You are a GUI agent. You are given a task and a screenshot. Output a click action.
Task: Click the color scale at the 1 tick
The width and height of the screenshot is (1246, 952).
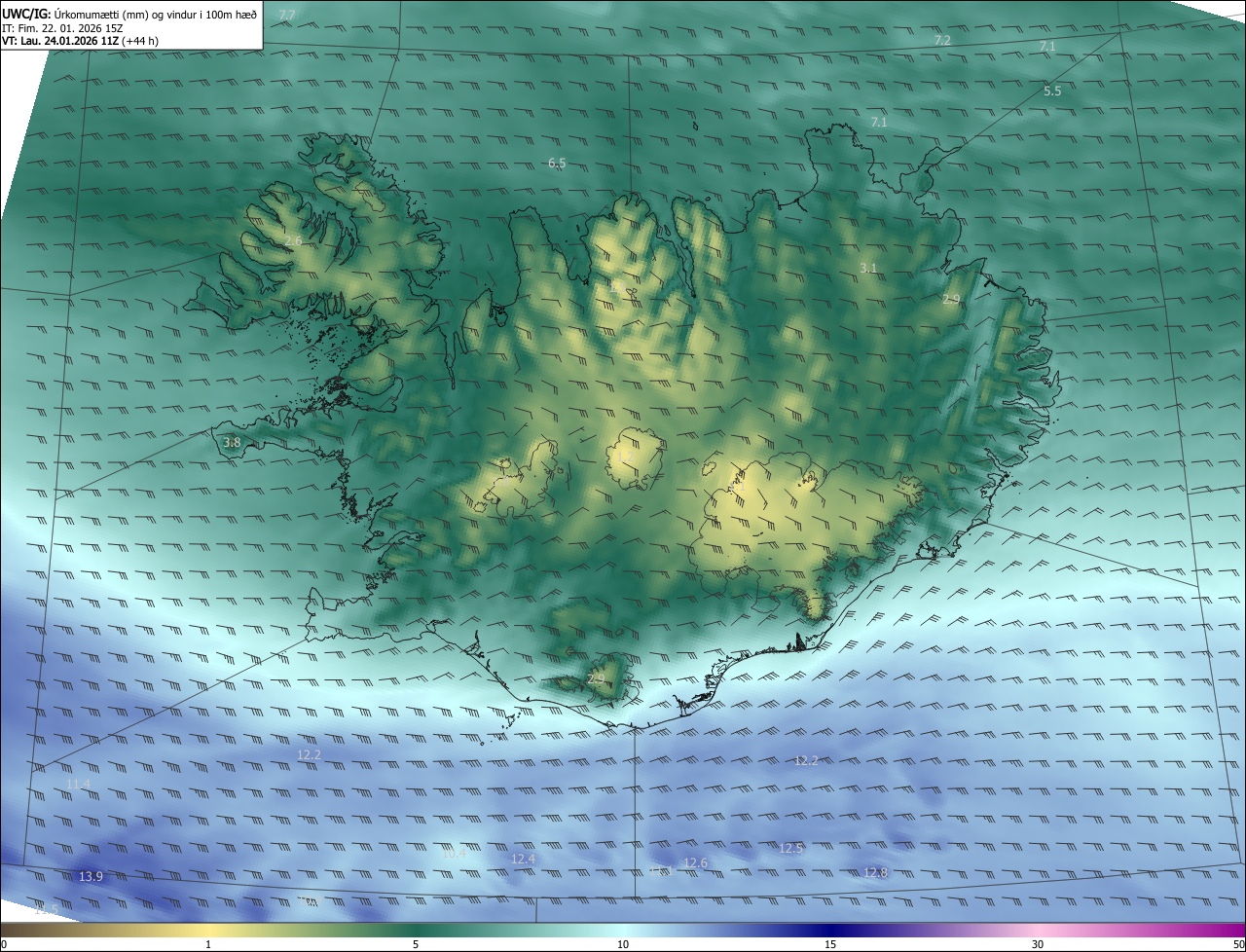click(208, 944)
